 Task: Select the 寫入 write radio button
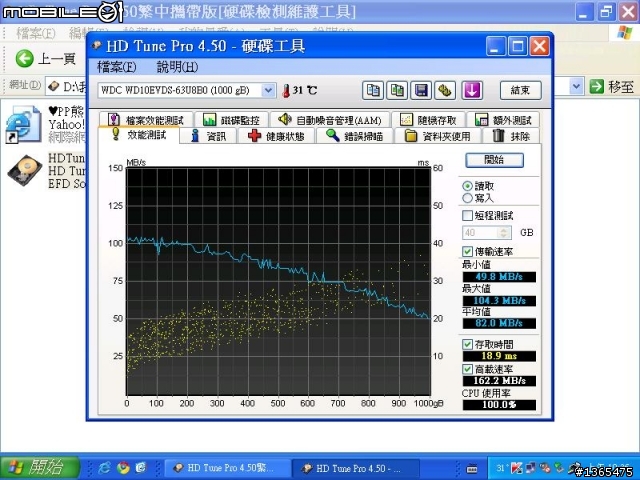tap(467, 198)
